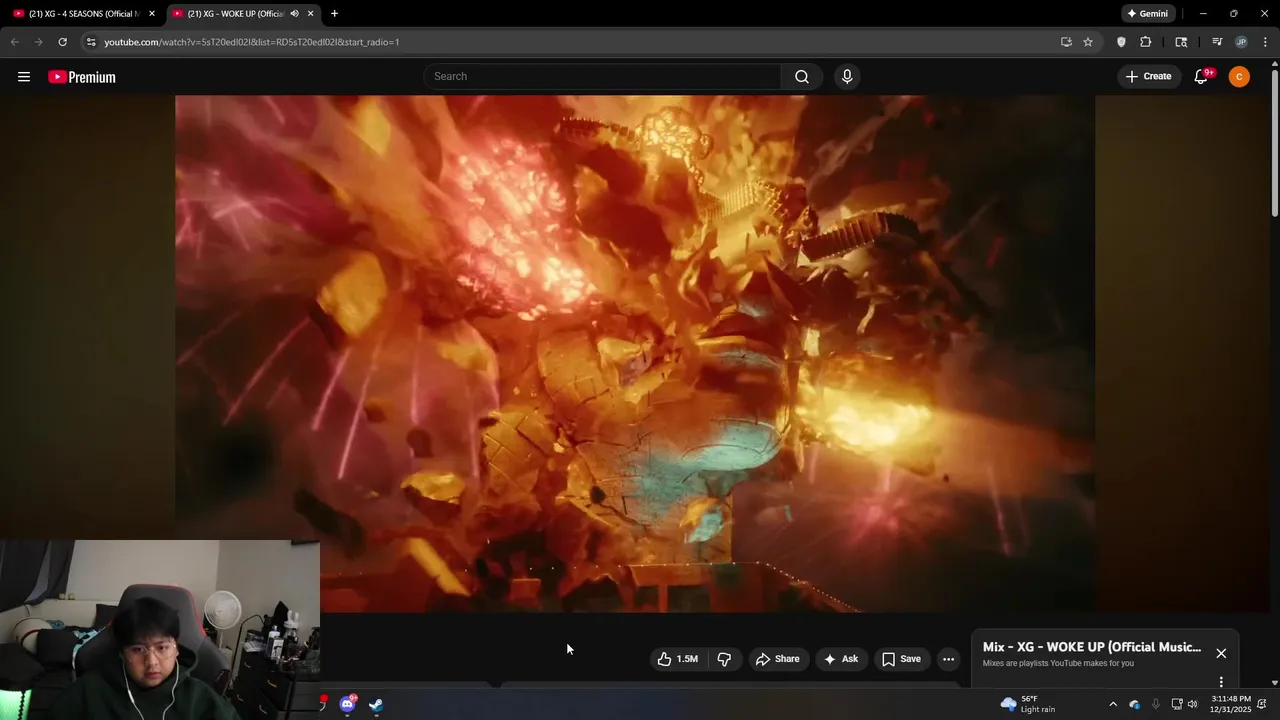The height and width of the screenshot is (720, 1280).
Task: Go to the YouTube Premium home logo
Action: coord(82,77)
